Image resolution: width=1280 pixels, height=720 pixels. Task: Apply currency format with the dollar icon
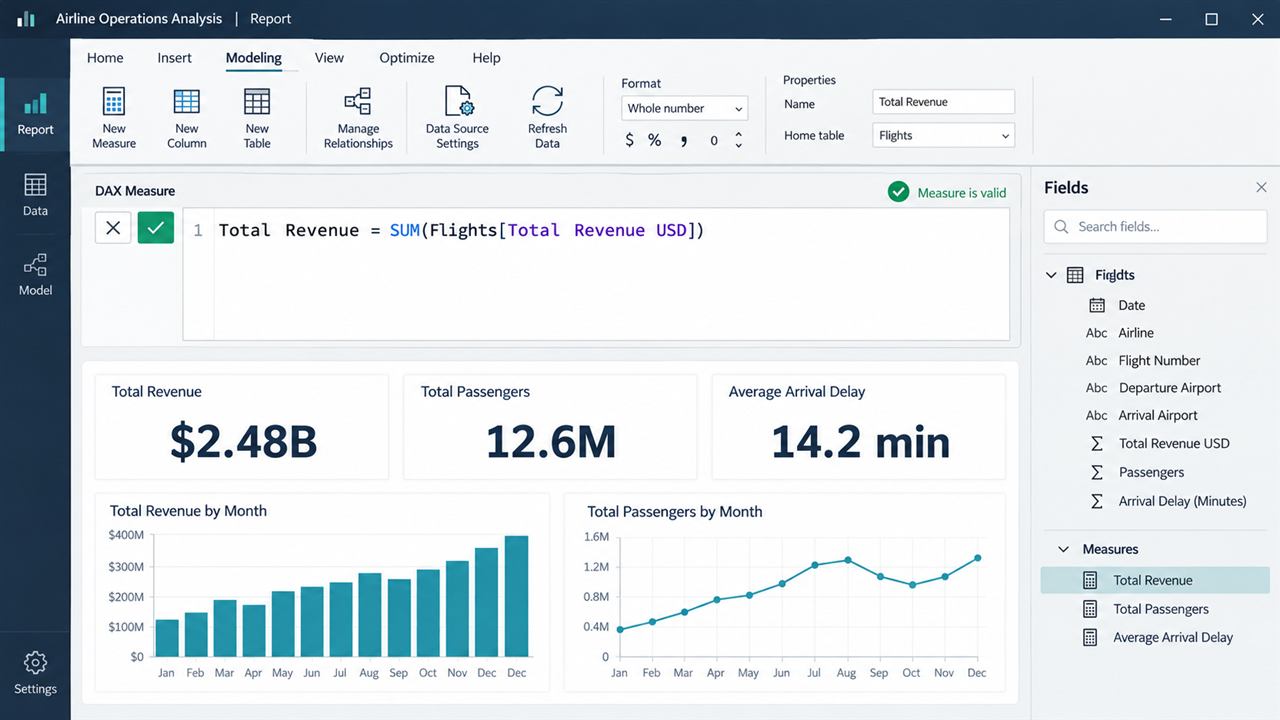tap(629, 140)
